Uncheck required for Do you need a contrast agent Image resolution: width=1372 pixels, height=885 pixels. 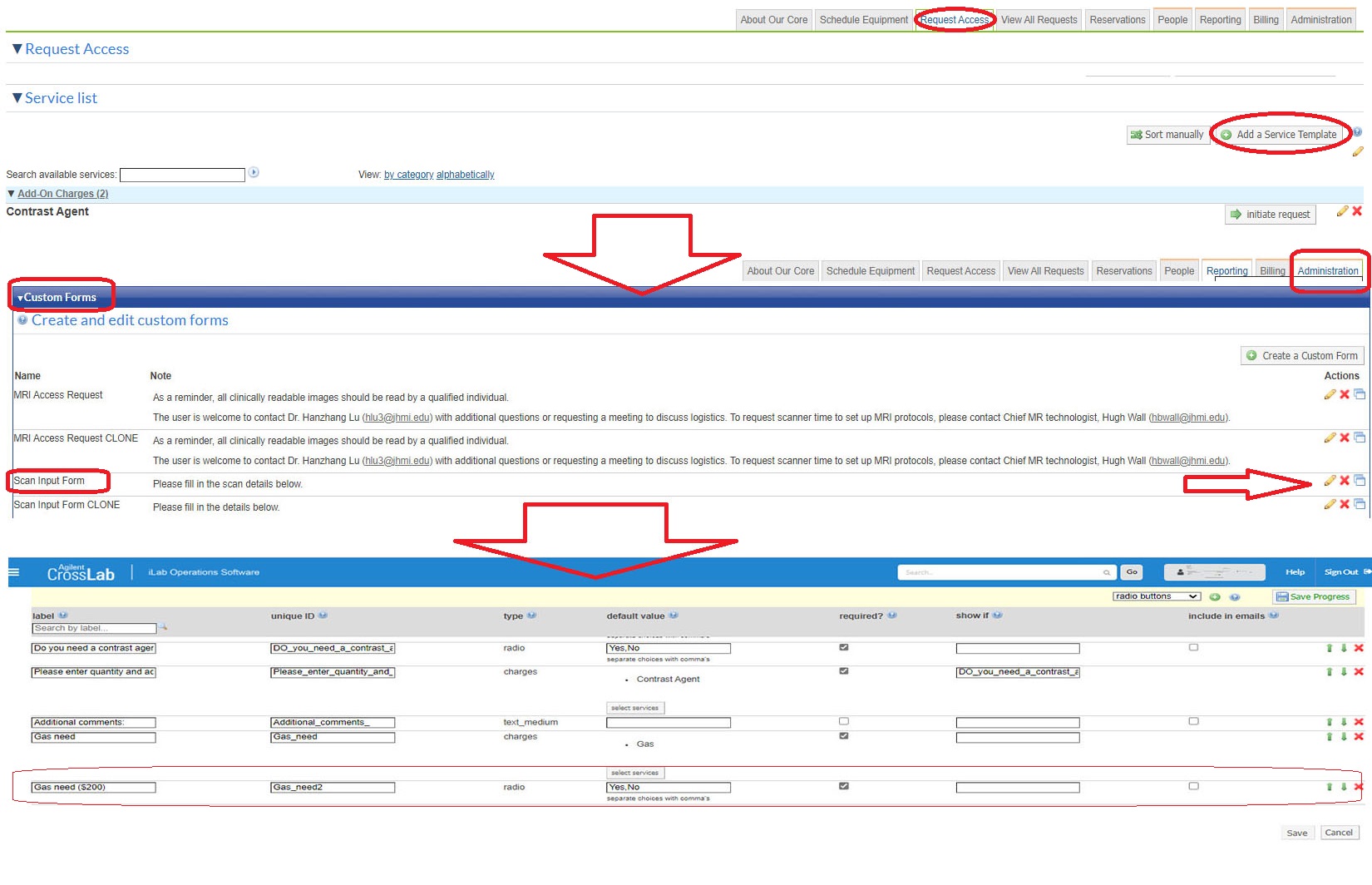(x=844, y=647)
